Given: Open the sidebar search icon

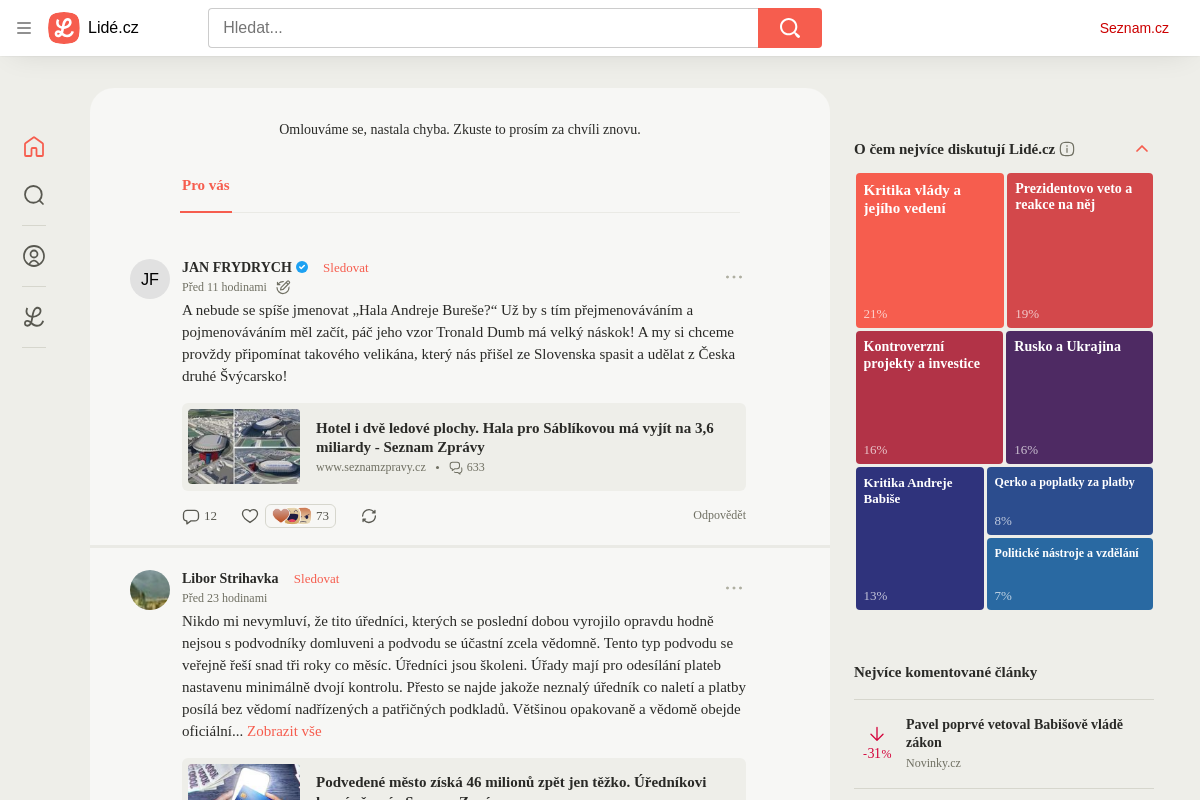Looking at the screenshot, I should click(x=34, y=195).
